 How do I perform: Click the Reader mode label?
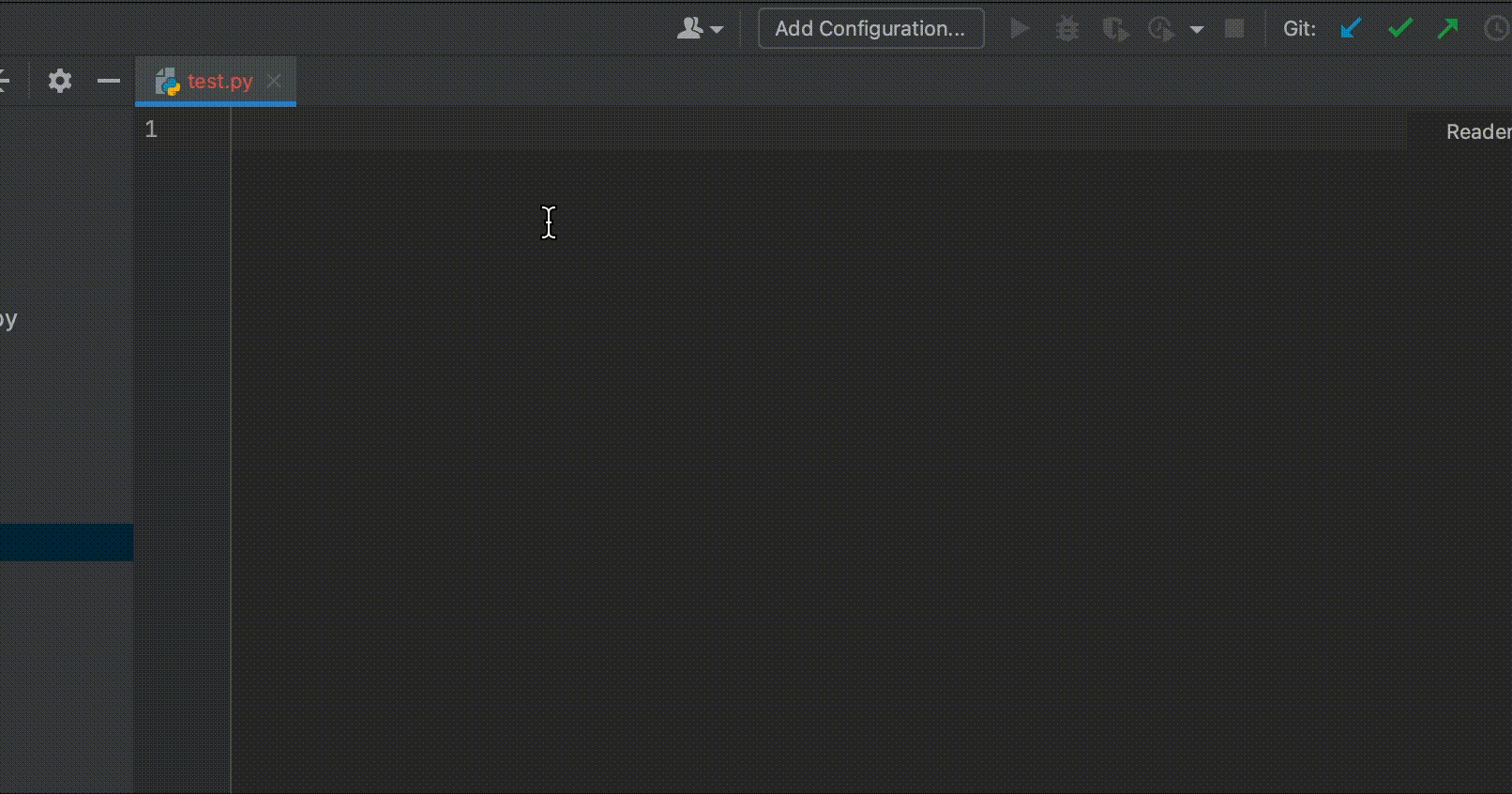pyautogui.click(x=1478, y=131)
